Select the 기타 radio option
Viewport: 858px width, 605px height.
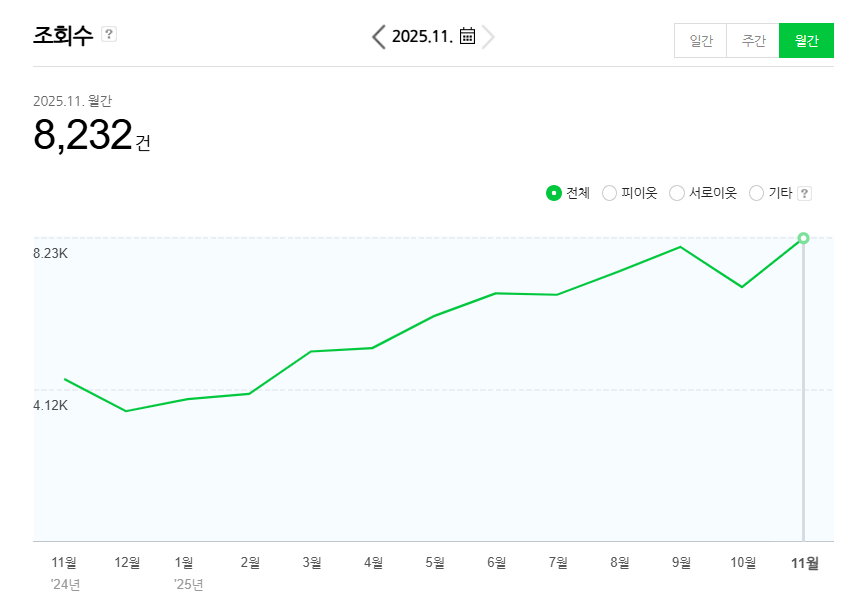coord(756,193)
